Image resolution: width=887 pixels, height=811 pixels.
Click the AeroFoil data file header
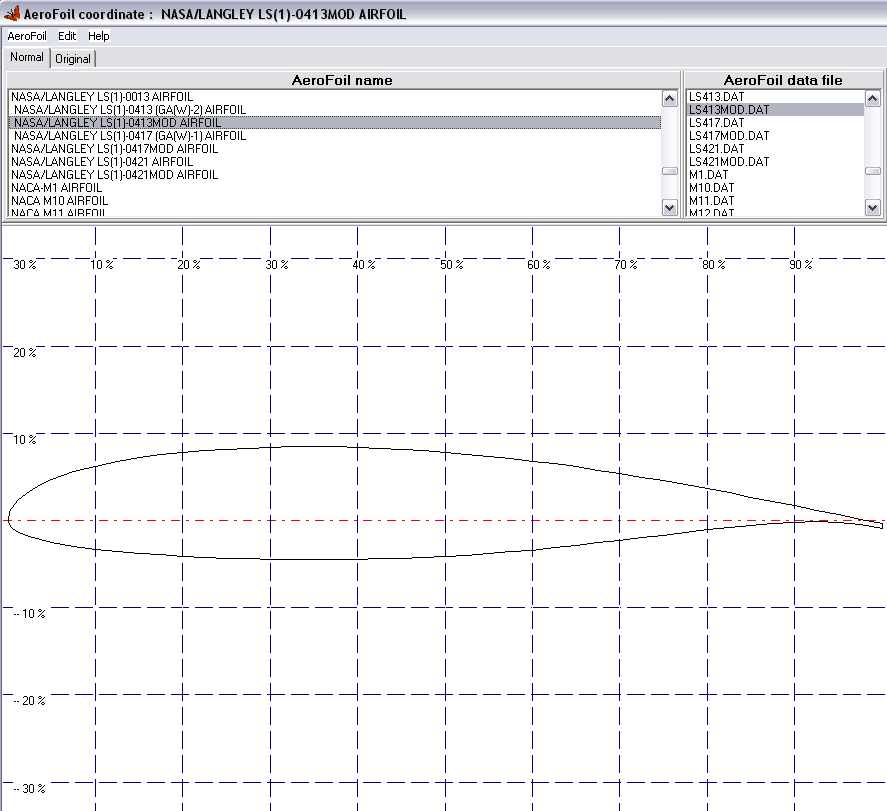click(x=782, y=80)
